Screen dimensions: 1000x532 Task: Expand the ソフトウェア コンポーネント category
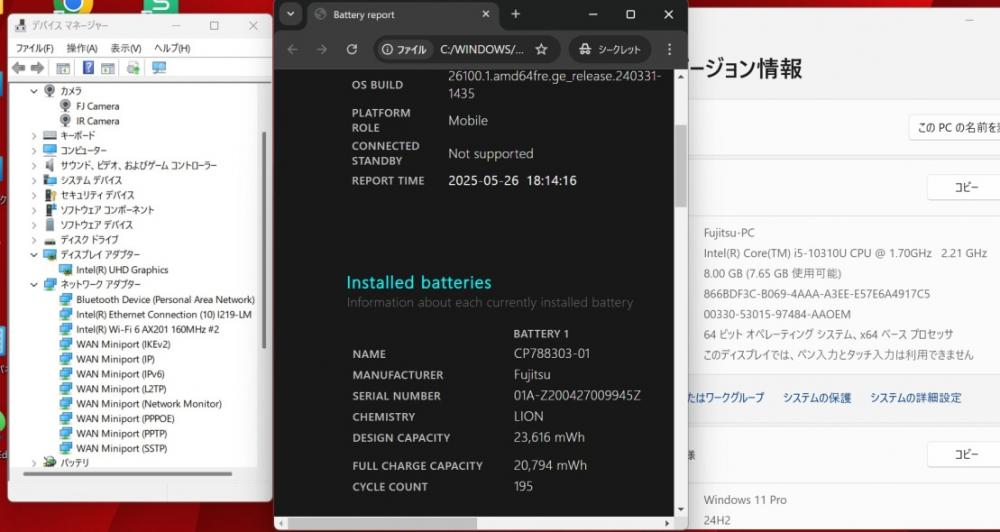pyautogui.click(x=34, y=210)
